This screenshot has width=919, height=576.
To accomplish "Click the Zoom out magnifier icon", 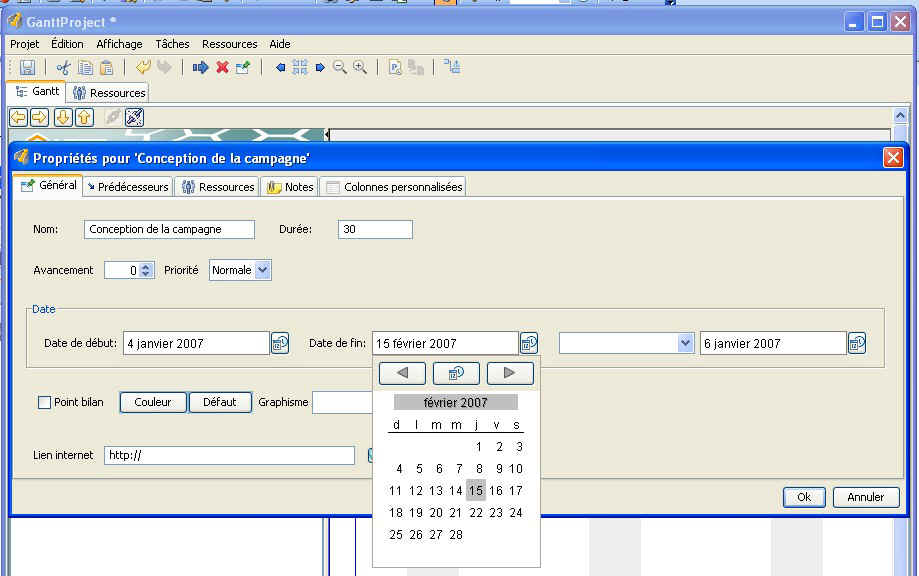I will click(x=339, y=67).
